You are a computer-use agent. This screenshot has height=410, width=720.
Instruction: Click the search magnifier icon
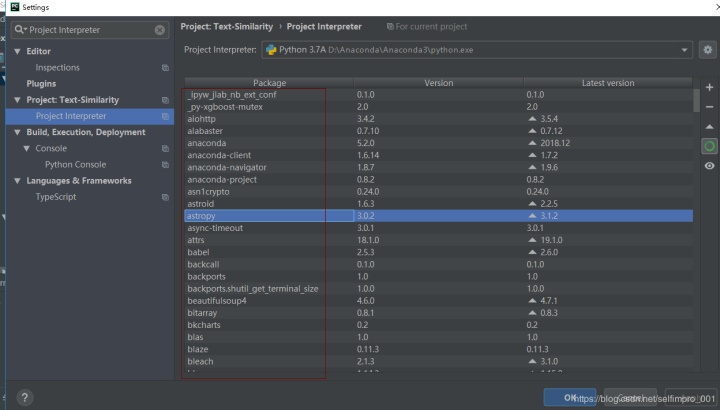point(19,30)
